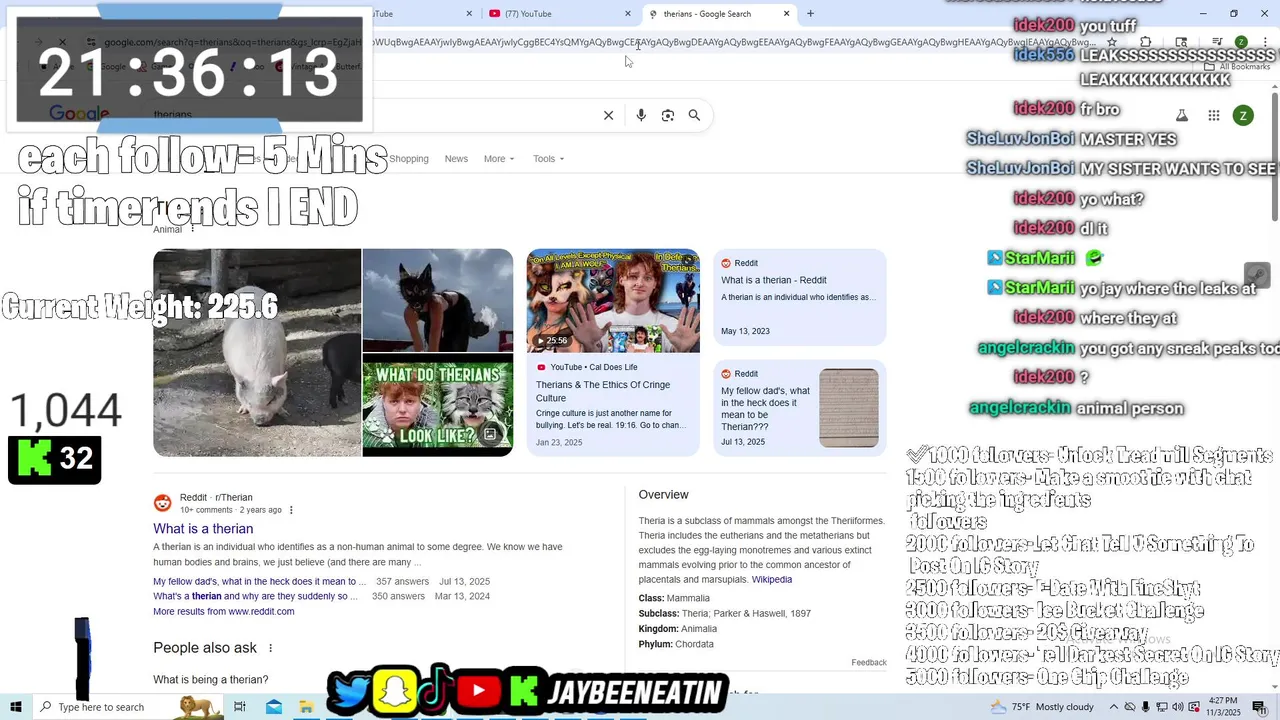Clear the Google search box with X
The height and width of the screenshot is (720, 1280).
[608, 115]
